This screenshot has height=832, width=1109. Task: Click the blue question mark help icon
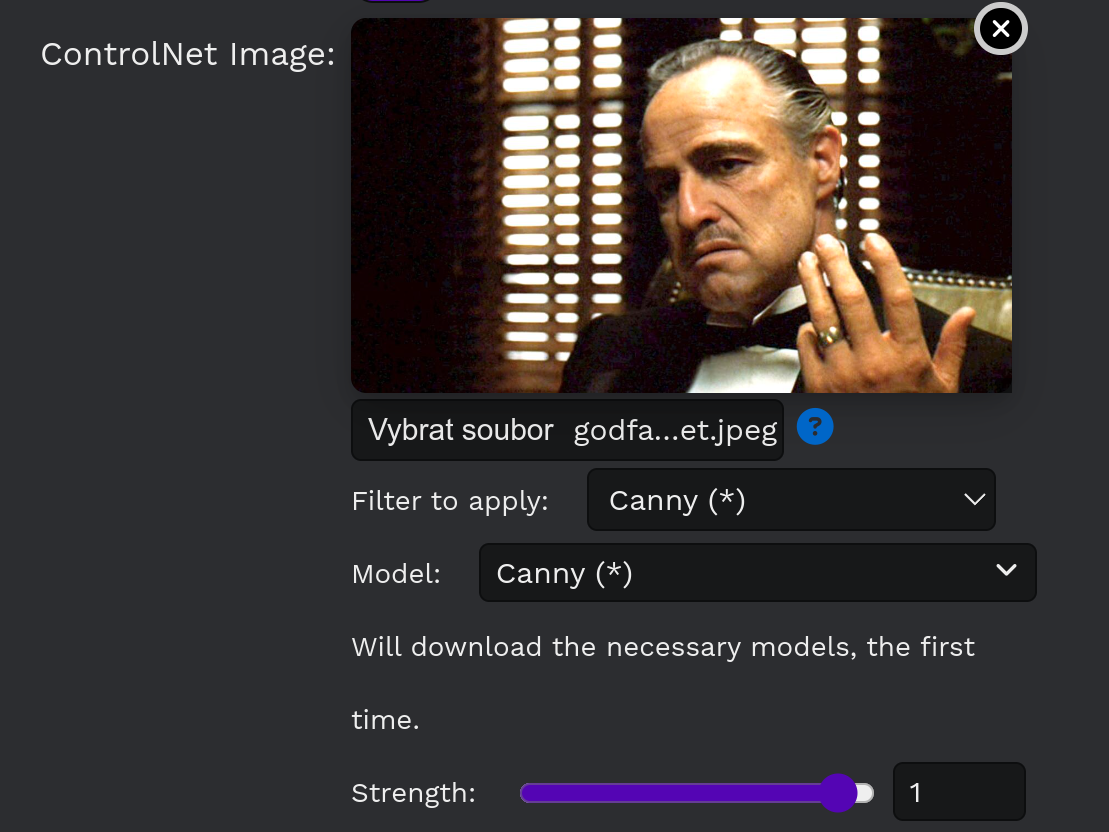[x=815, y=428]
